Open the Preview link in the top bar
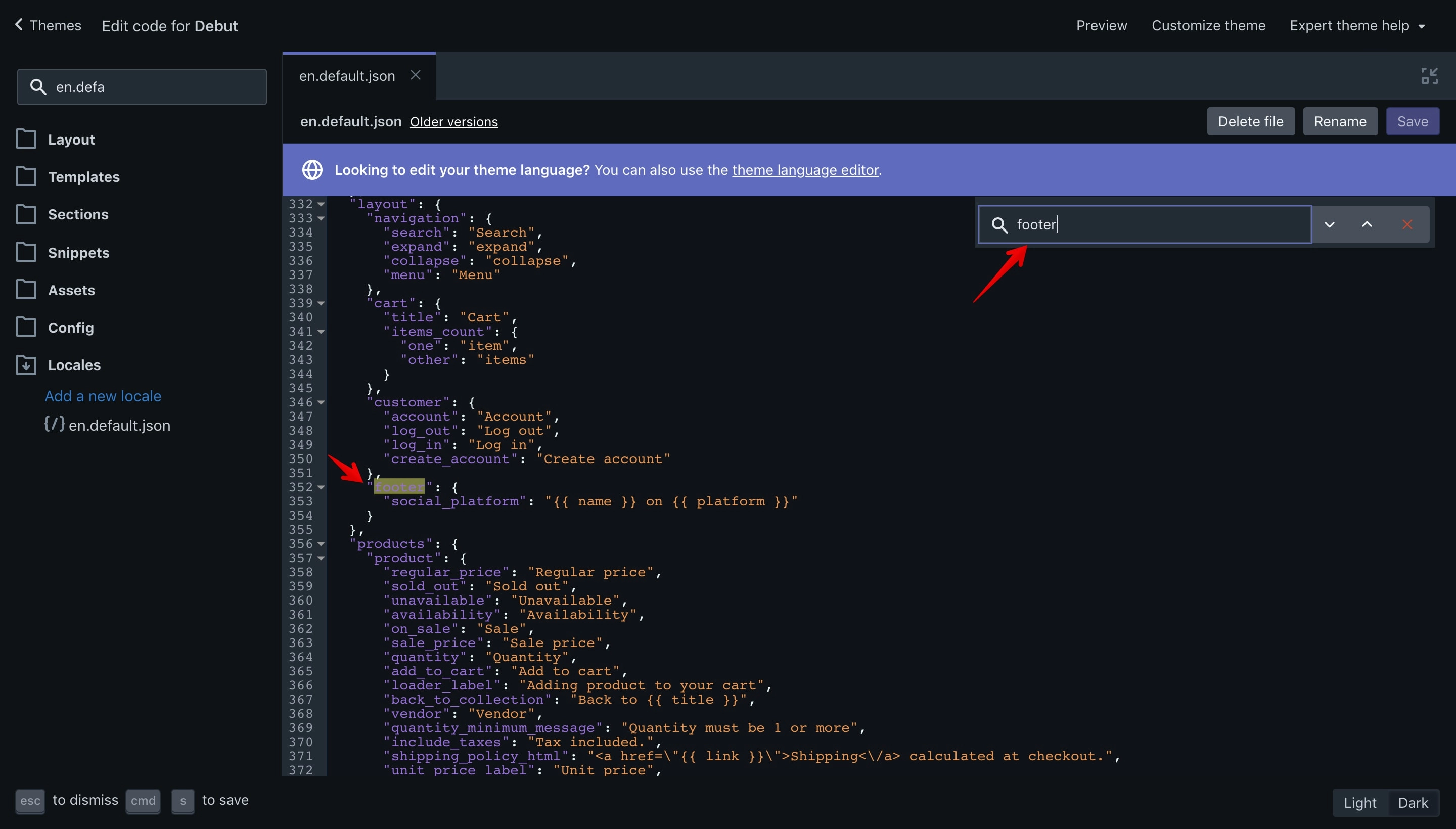1456x829 pixels. pos(1101,26)
